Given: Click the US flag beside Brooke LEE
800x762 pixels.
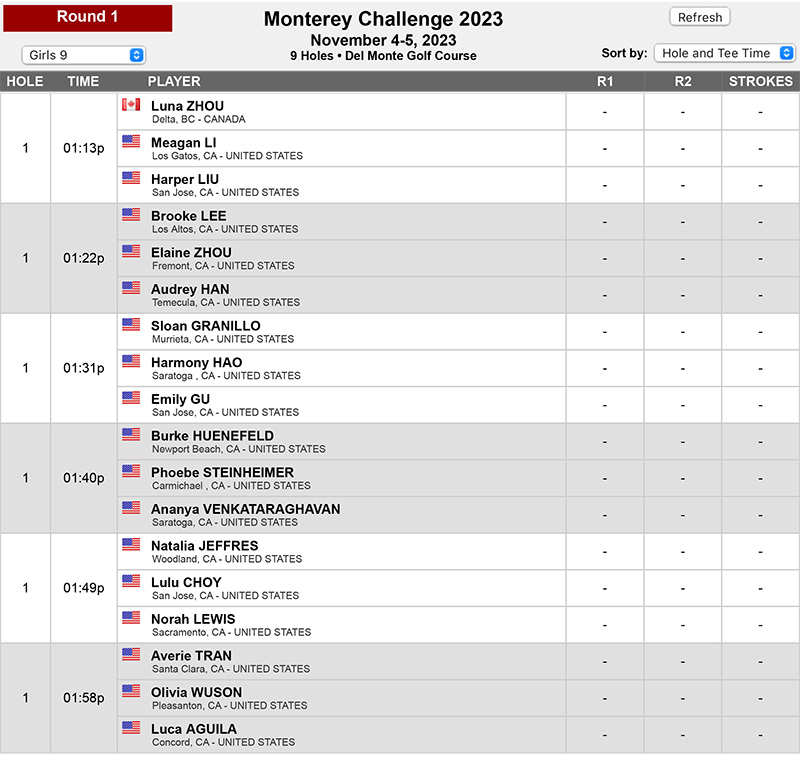Looking at the screenshot, I should pyautogui.click(x=131, y=215).
